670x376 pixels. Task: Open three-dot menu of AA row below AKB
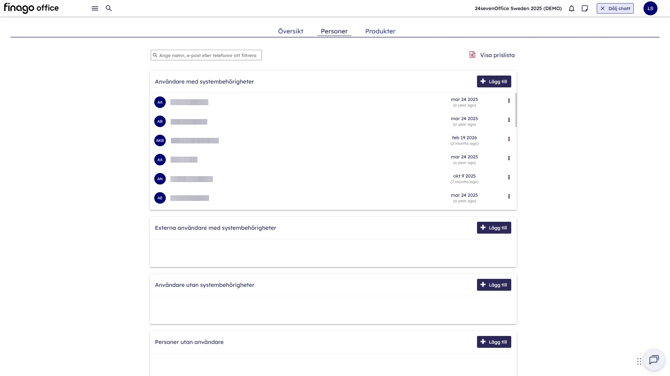pyautogui.click(x=508, y=158)
